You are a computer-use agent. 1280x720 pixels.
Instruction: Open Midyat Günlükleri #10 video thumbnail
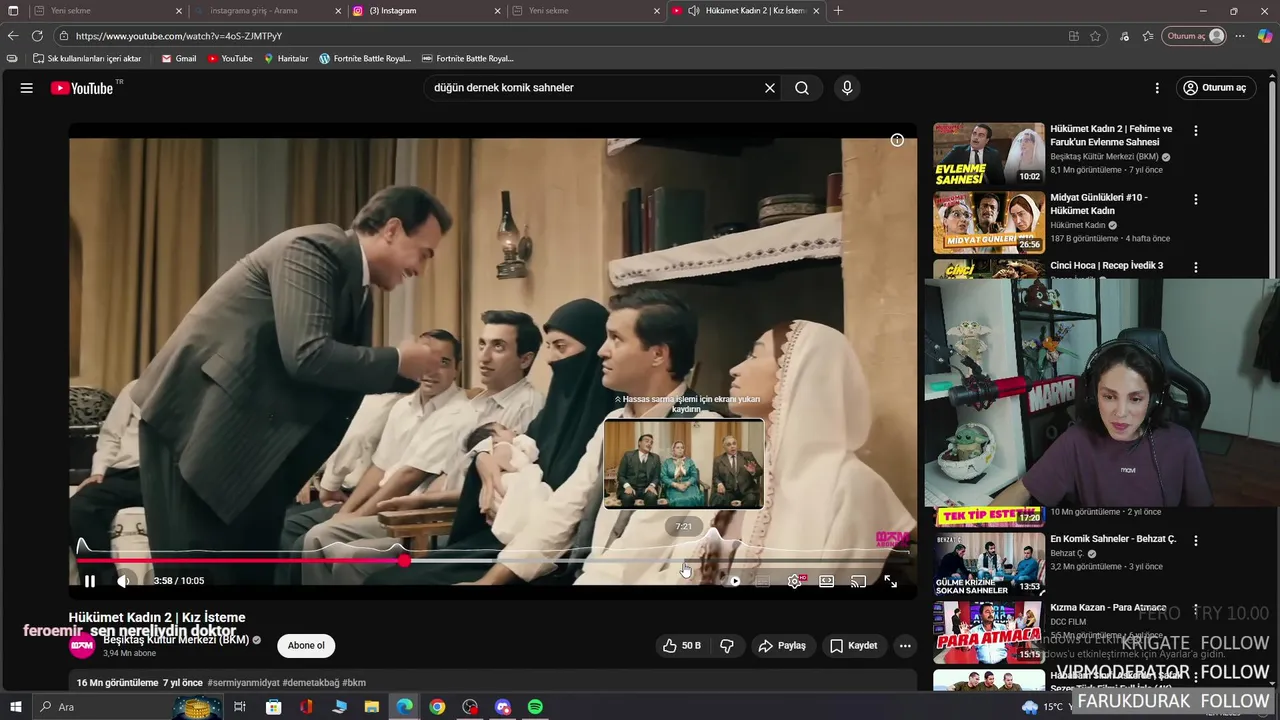click(x=989, y=222)
